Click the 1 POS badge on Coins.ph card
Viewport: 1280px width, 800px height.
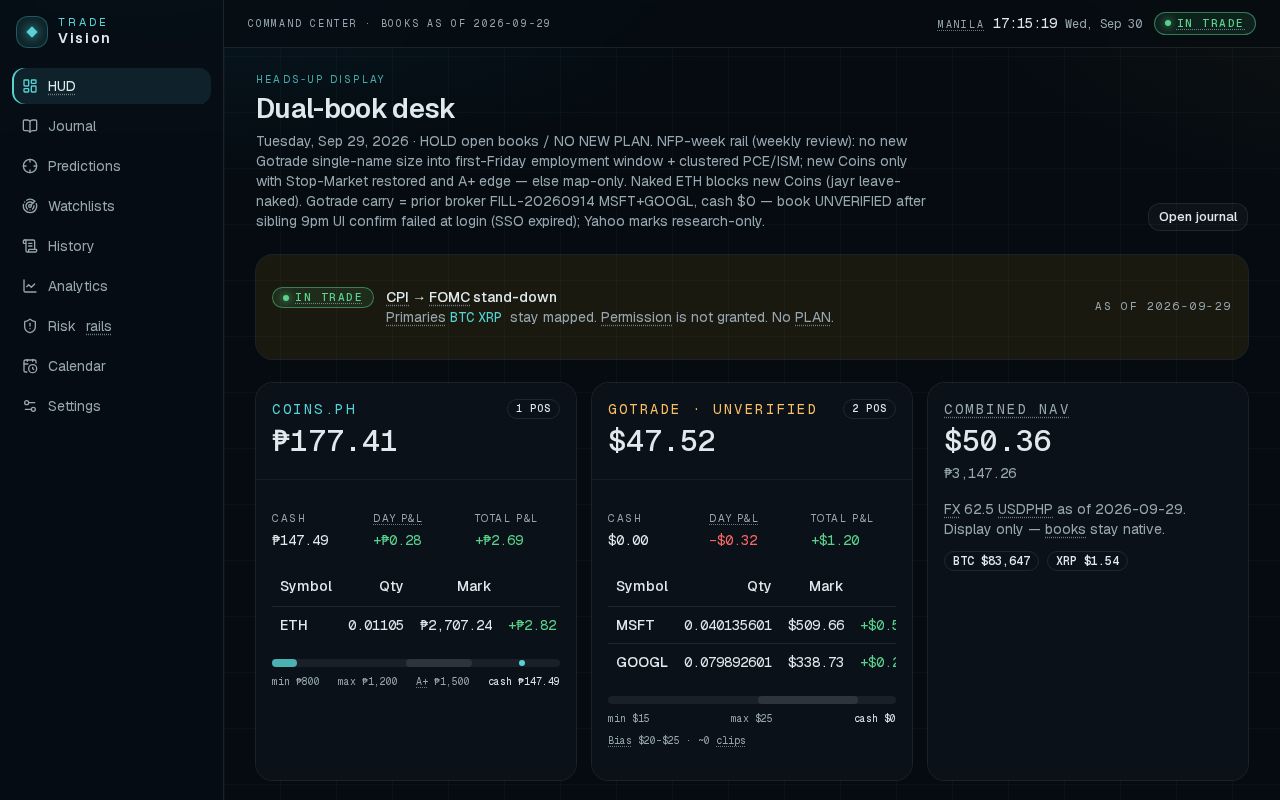pyautogui.click(x=533, y=409)
